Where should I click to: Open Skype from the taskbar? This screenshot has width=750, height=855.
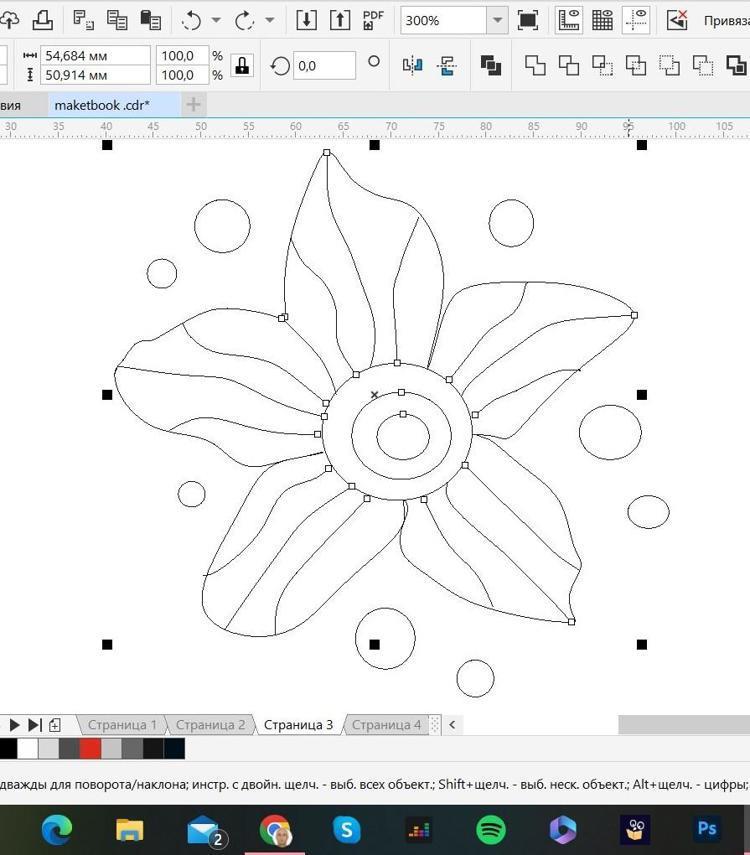(346, 829)
